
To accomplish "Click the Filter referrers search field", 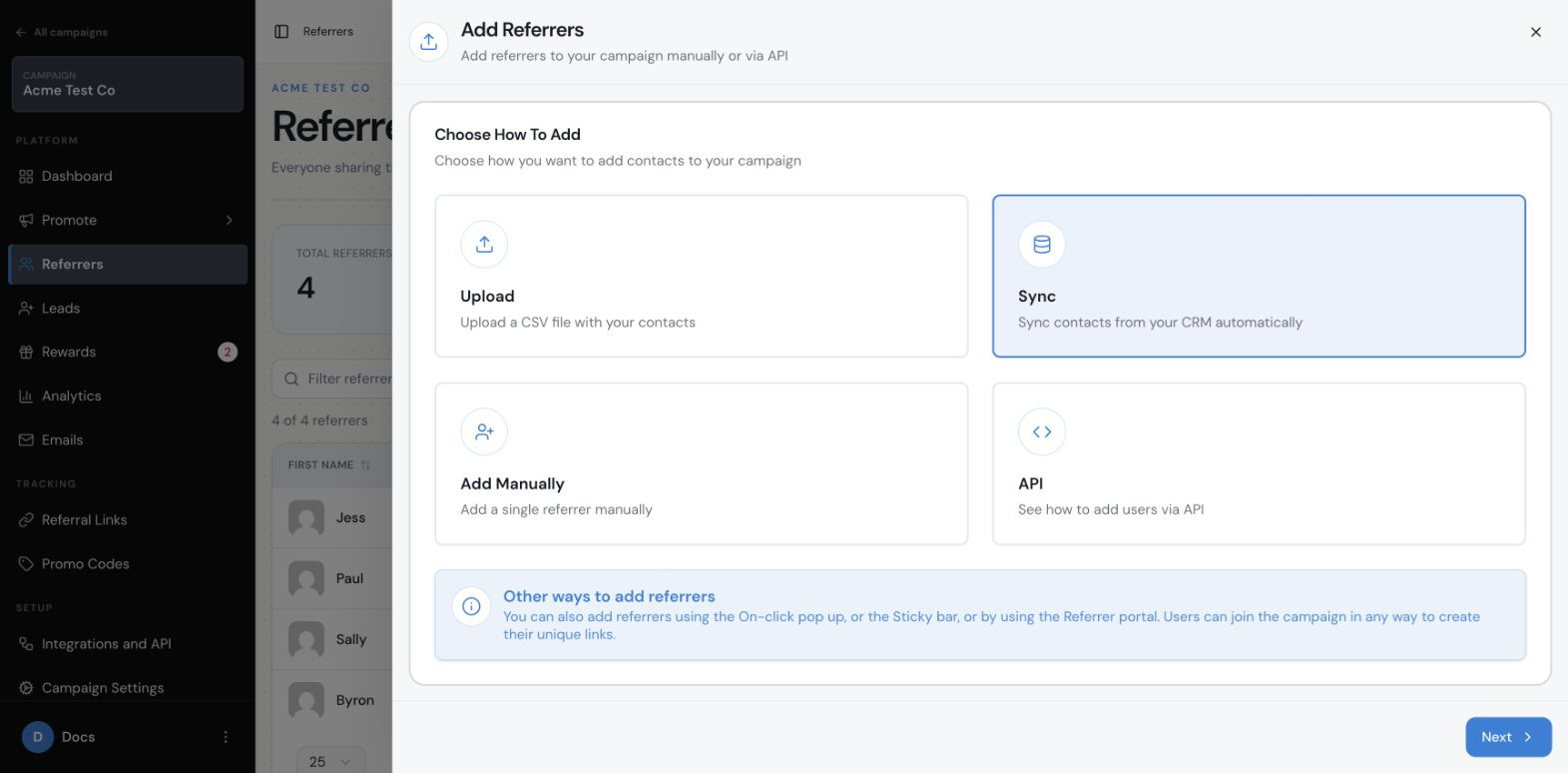I will (332, 380).
